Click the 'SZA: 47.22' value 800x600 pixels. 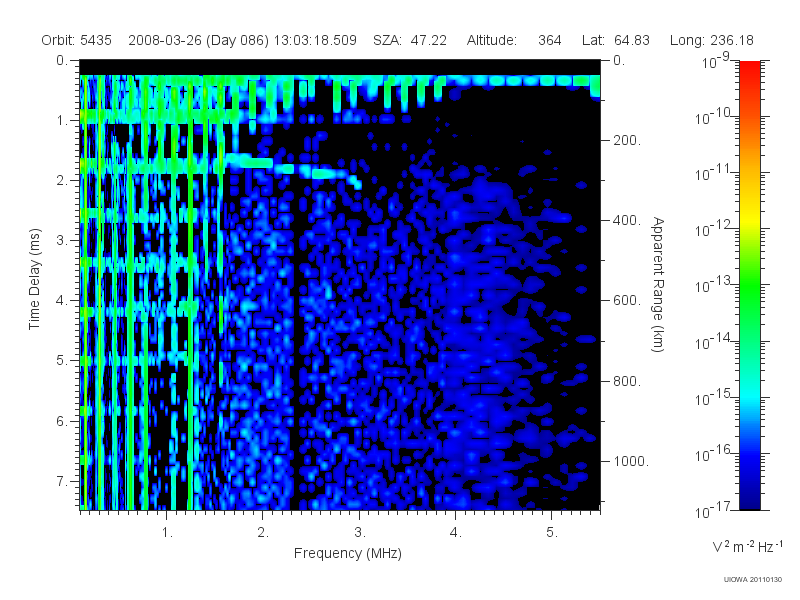[410, 40]
